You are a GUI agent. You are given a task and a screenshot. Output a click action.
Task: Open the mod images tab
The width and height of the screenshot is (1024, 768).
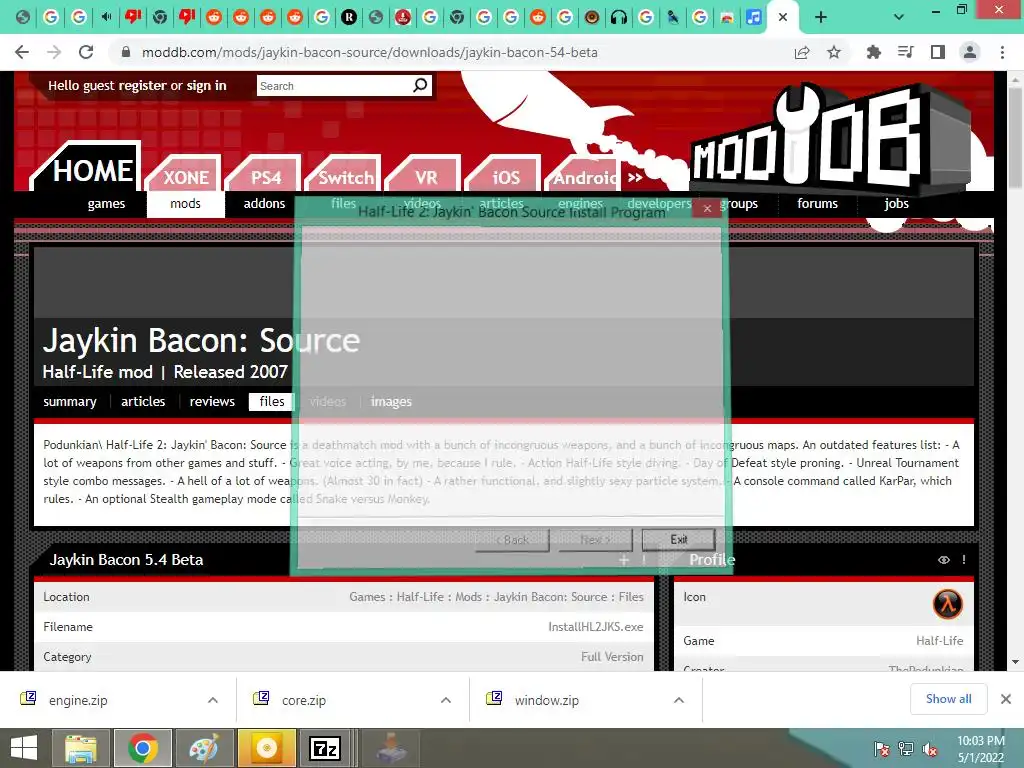tap(391, 402)
